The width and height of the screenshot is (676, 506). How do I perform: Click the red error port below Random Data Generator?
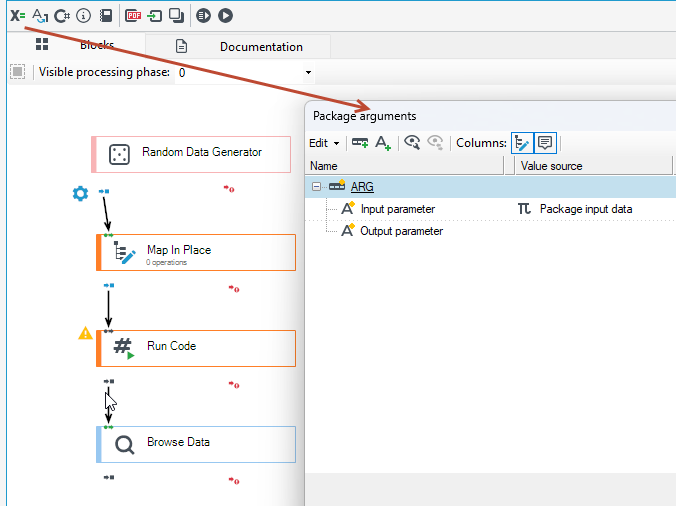tap(229, 189)
